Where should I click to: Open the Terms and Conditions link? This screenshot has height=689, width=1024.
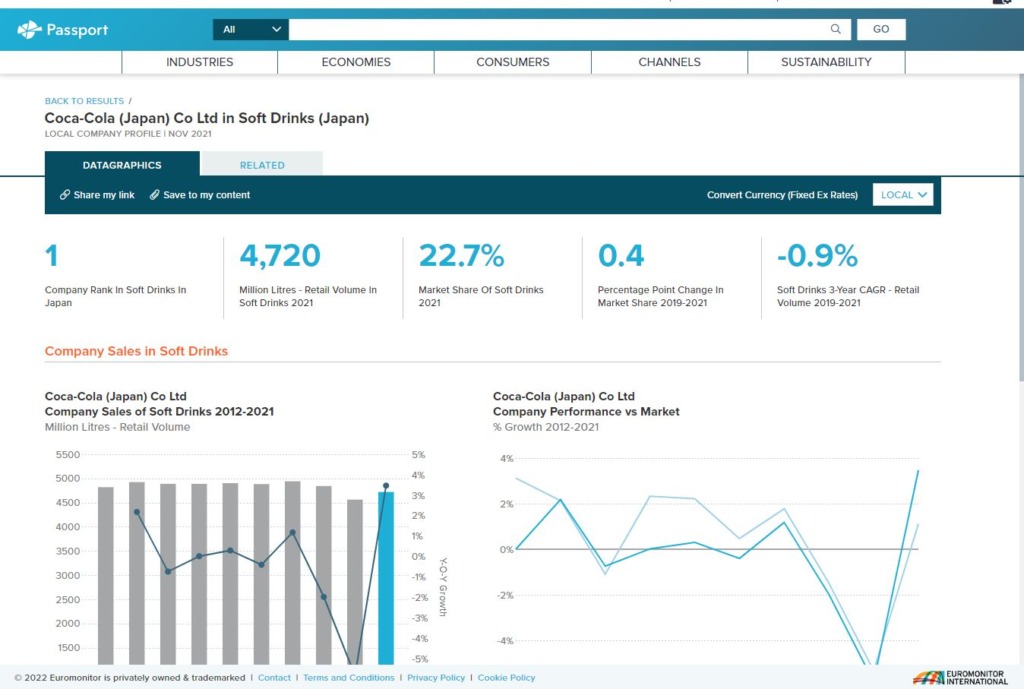(349, 678)
